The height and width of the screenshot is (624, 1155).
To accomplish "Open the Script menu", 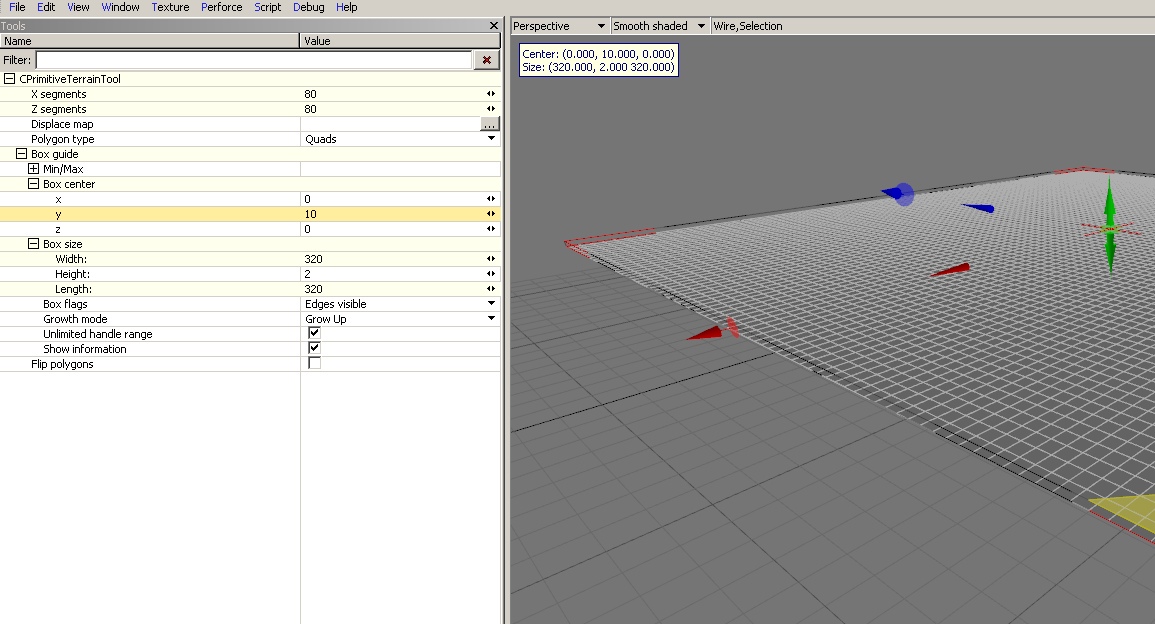I will point(267,7).
